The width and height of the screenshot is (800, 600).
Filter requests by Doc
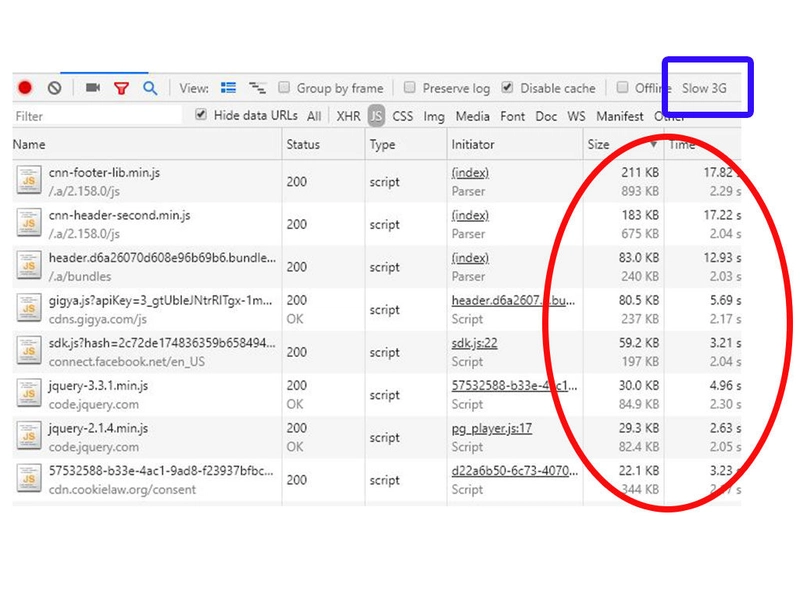coord(546,116)
